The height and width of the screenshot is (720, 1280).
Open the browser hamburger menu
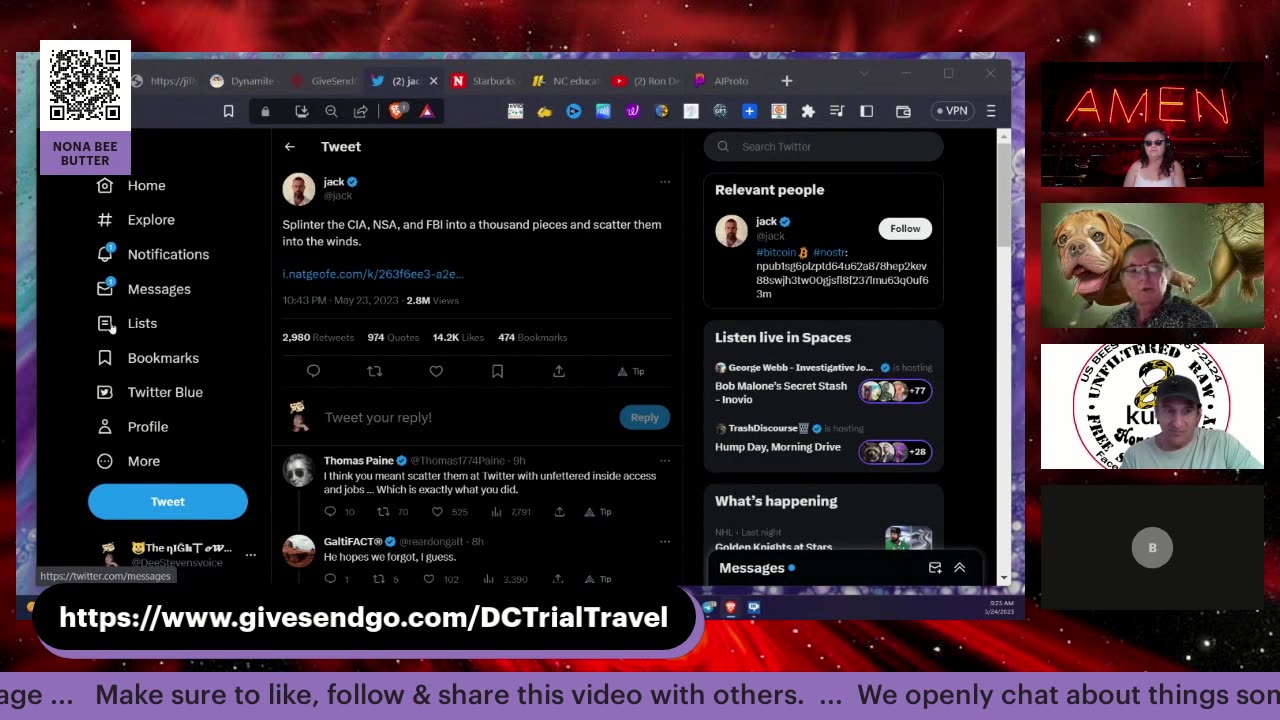coord(991,111)
